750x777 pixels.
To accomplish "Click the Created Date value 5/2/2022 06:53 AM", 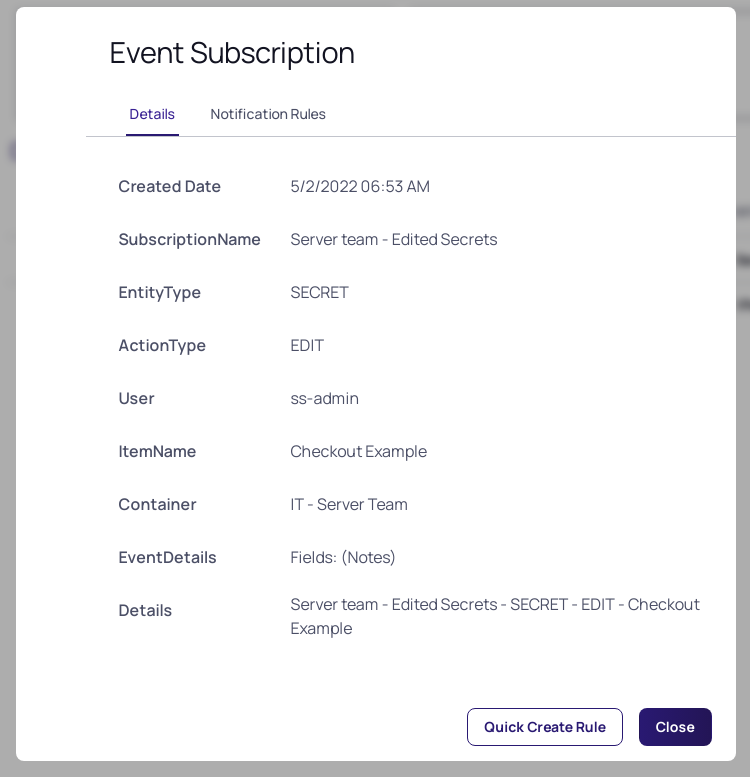I will (360, 187).
